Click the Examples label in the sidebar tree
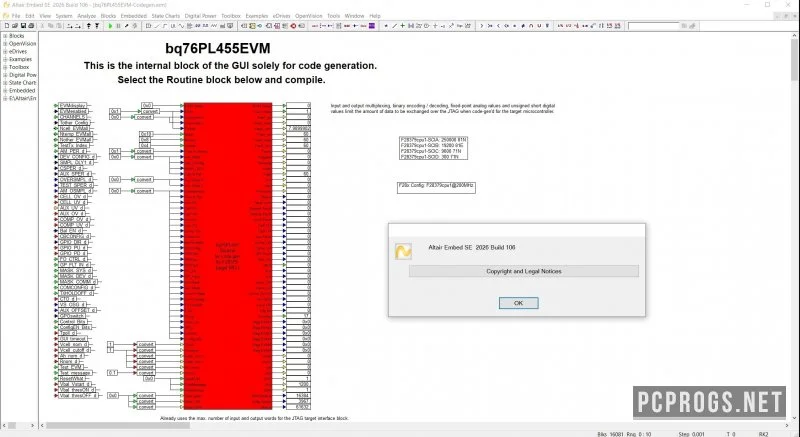800x437 pixels. coord(20,59)
